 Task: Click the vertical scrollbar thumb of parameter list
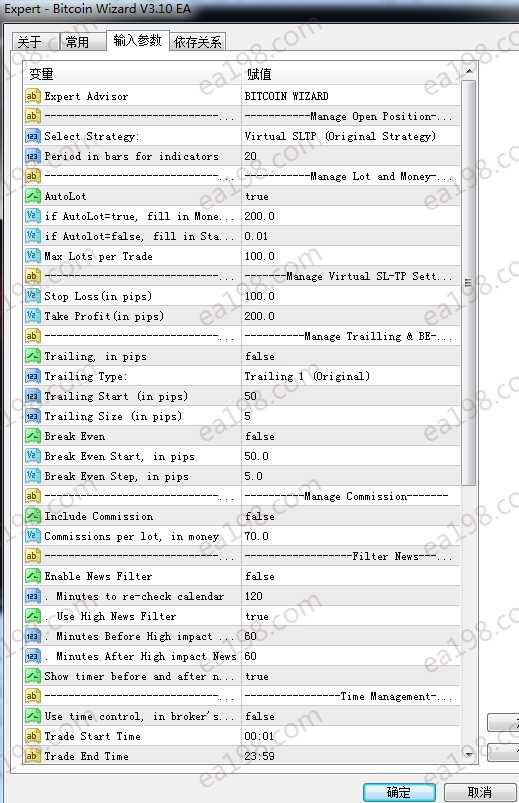click(468, 282)
